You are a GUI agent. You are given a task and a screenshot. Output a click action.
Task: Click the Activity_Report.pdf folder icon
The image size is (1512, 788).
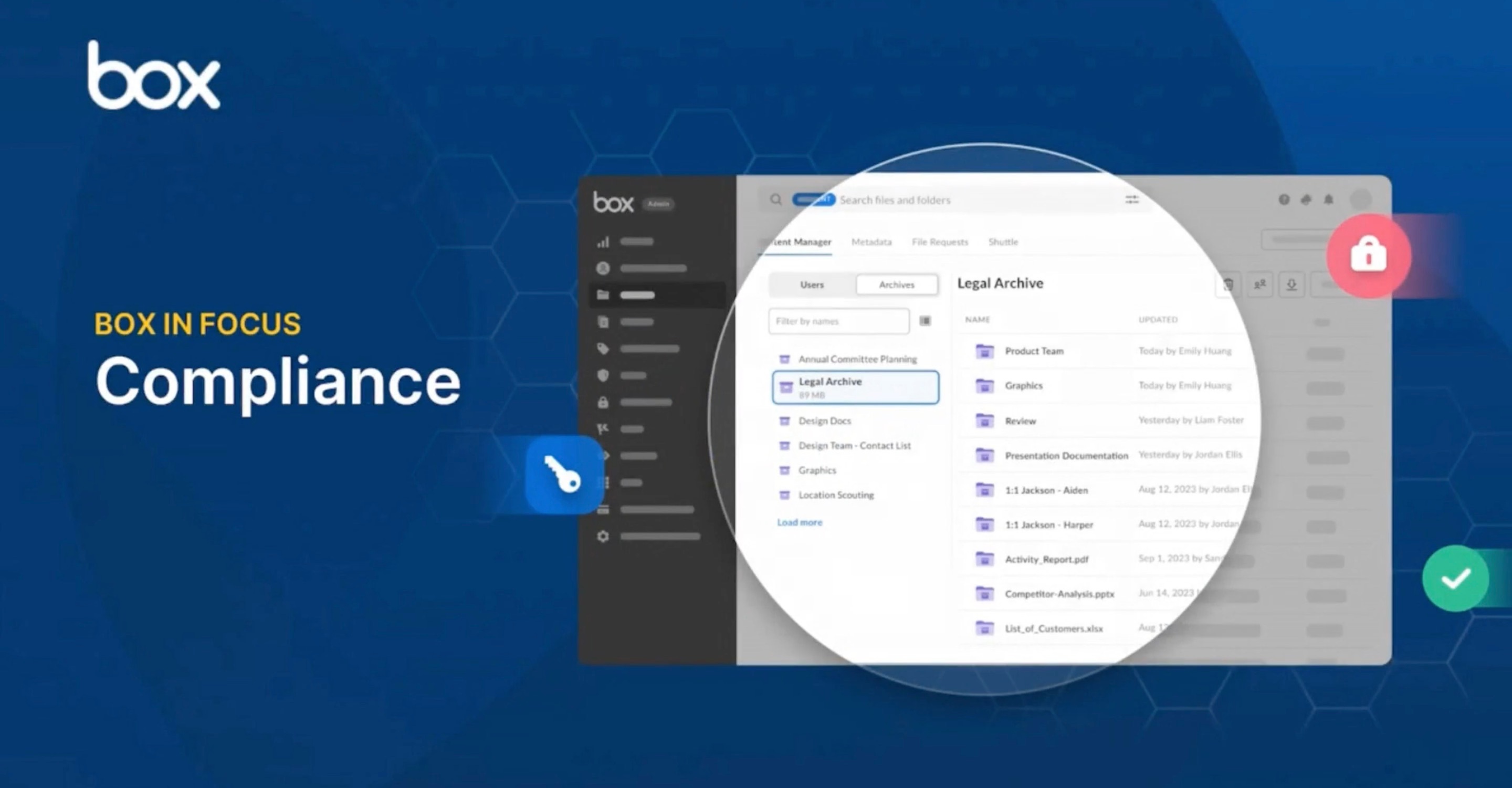point(984,559)
